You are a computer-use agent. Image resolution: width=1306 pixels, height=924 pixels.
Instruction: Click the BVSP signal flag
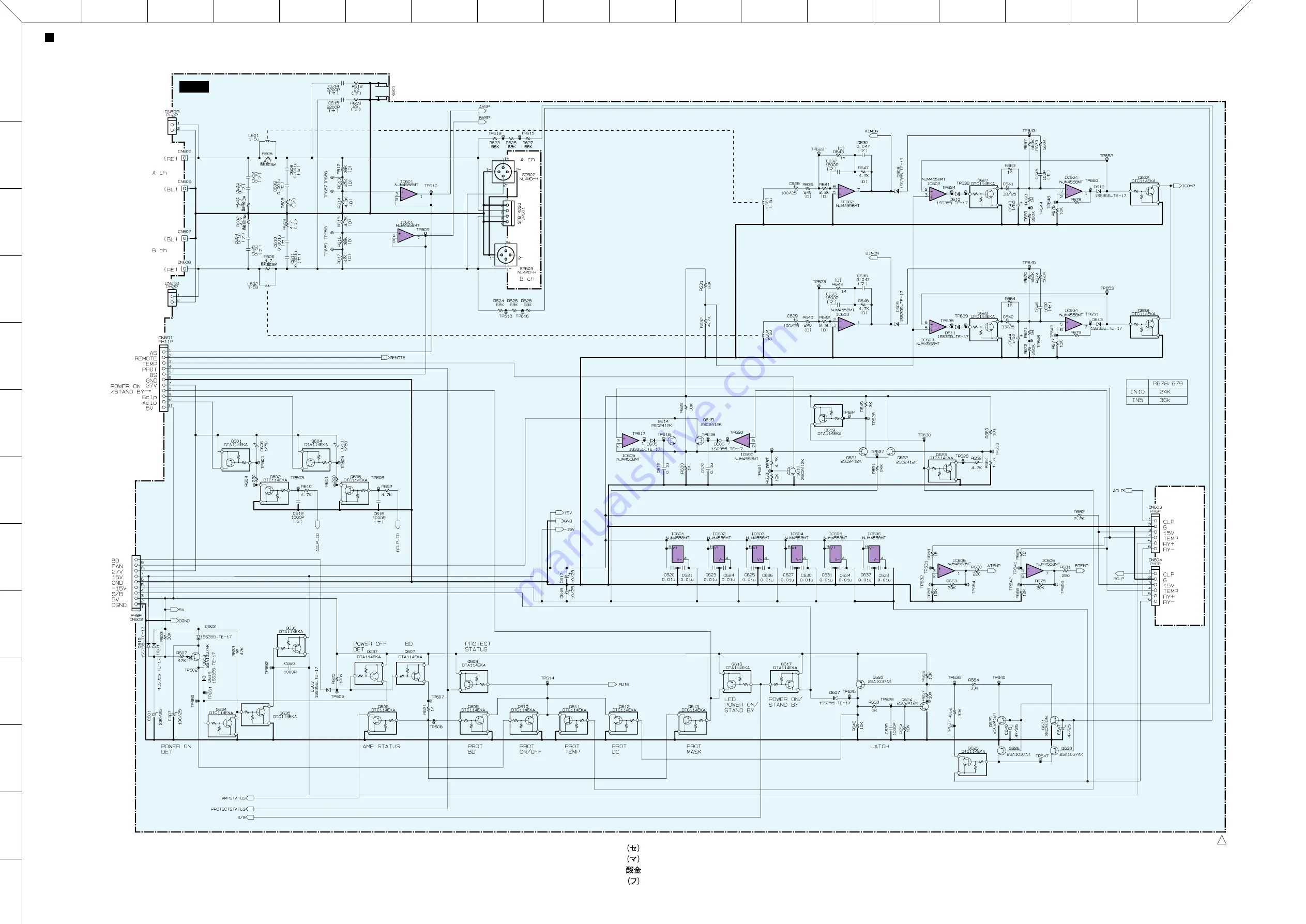tap(482, 122)
